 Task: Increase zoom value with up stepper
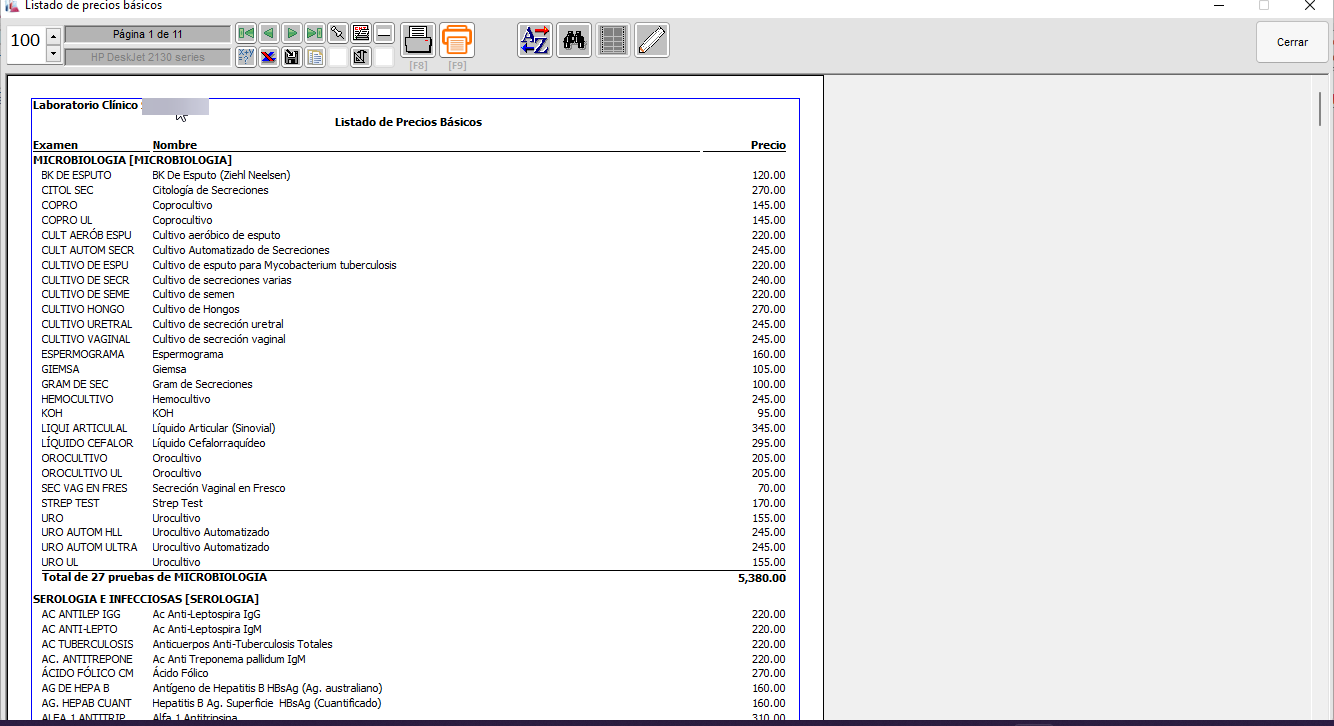point(54,35)
